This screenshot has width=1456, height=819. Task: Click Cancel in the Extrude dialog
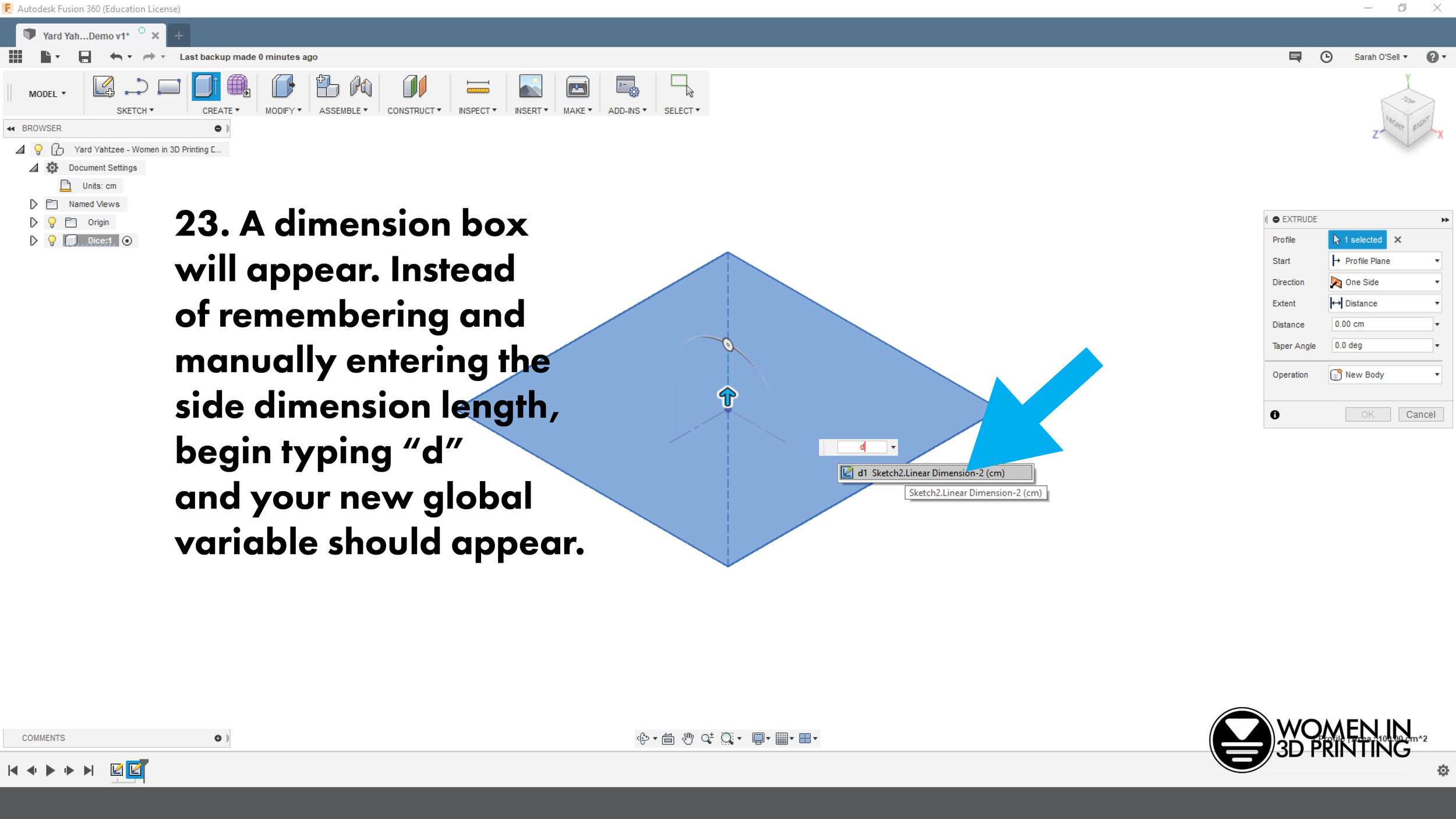pos(1420,415)
